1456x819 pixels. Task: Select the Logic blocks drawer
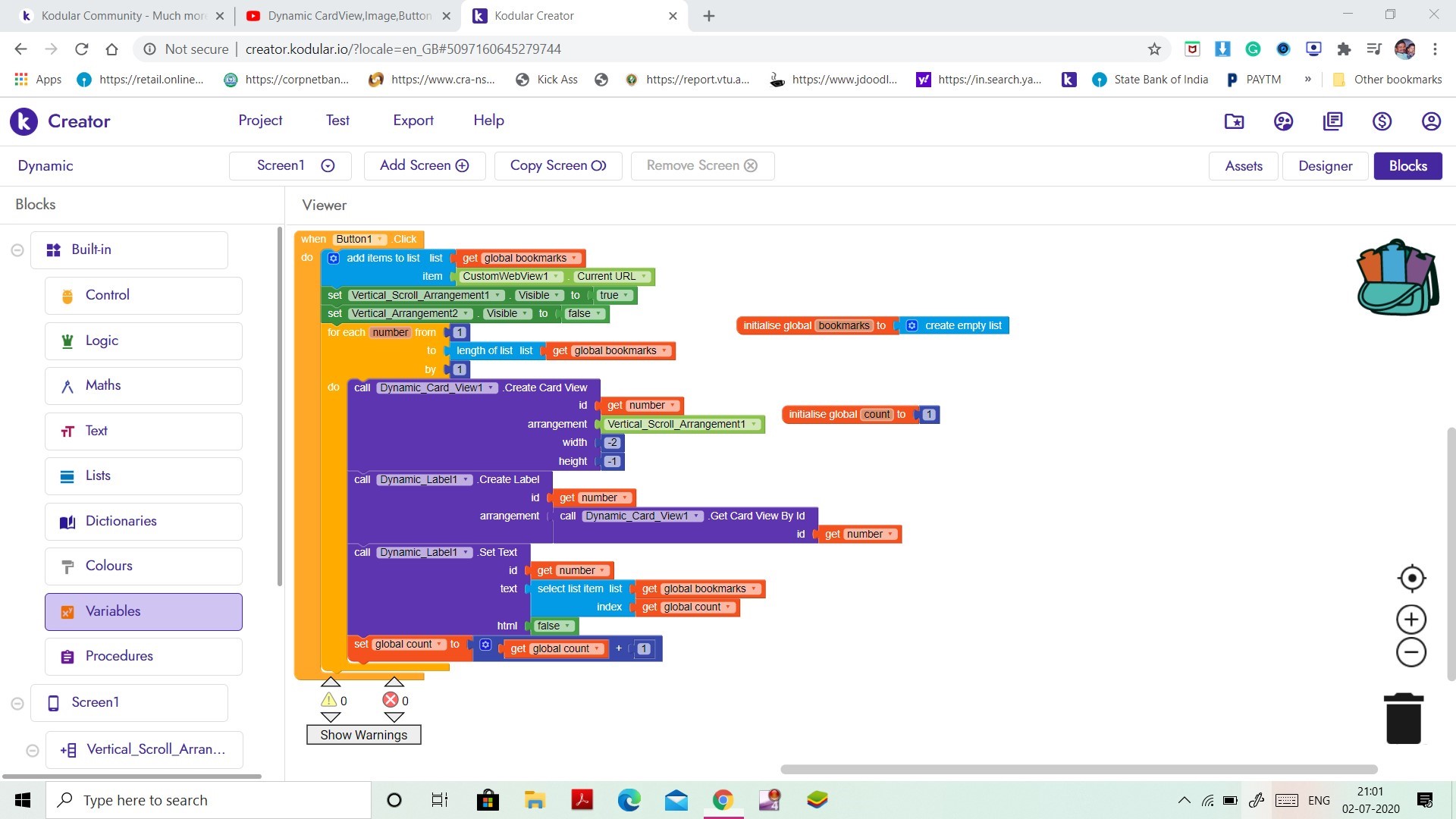coord(143,341)
